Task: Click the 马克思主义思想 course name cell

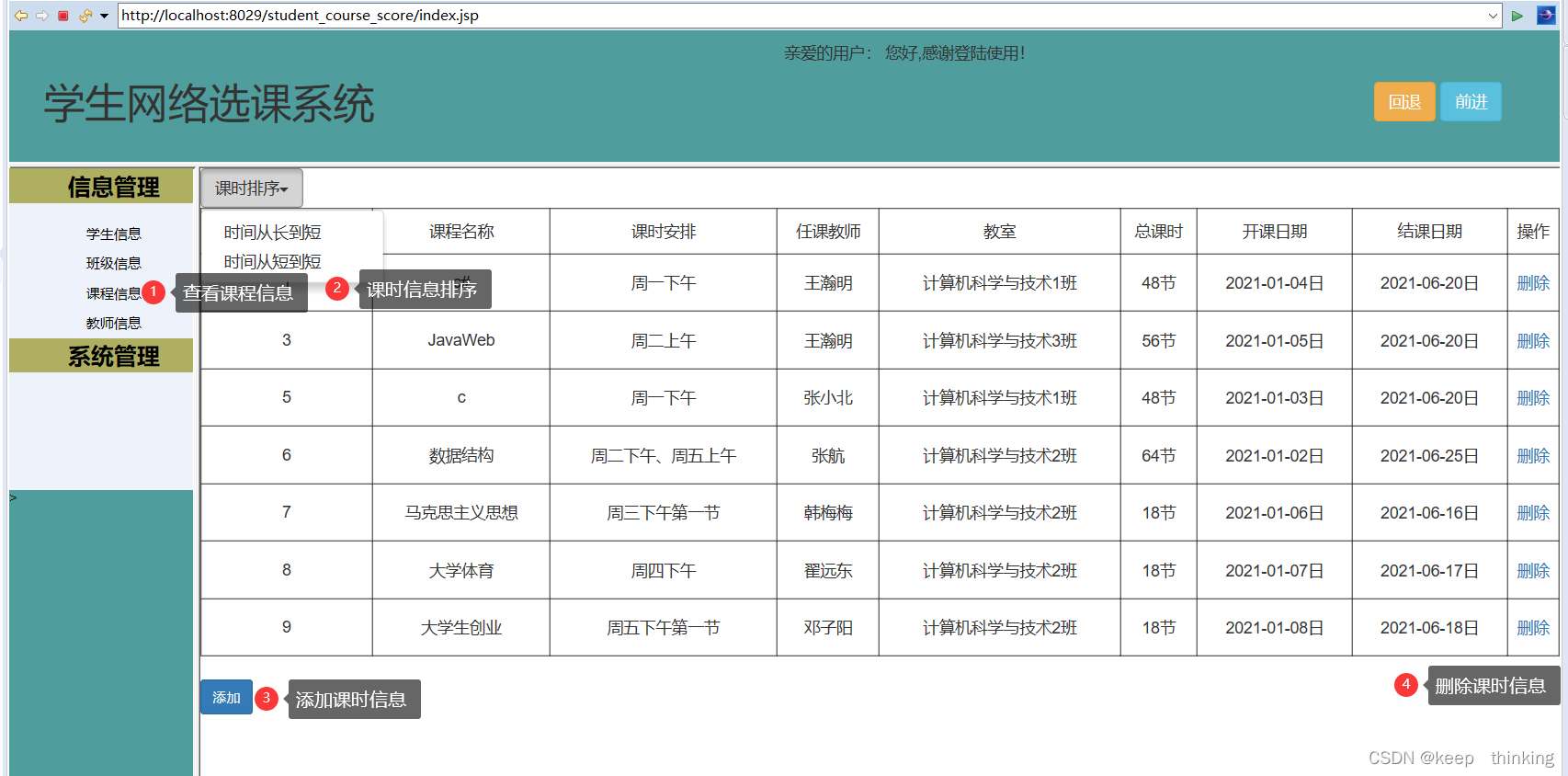Action: (x=461, y=513)
